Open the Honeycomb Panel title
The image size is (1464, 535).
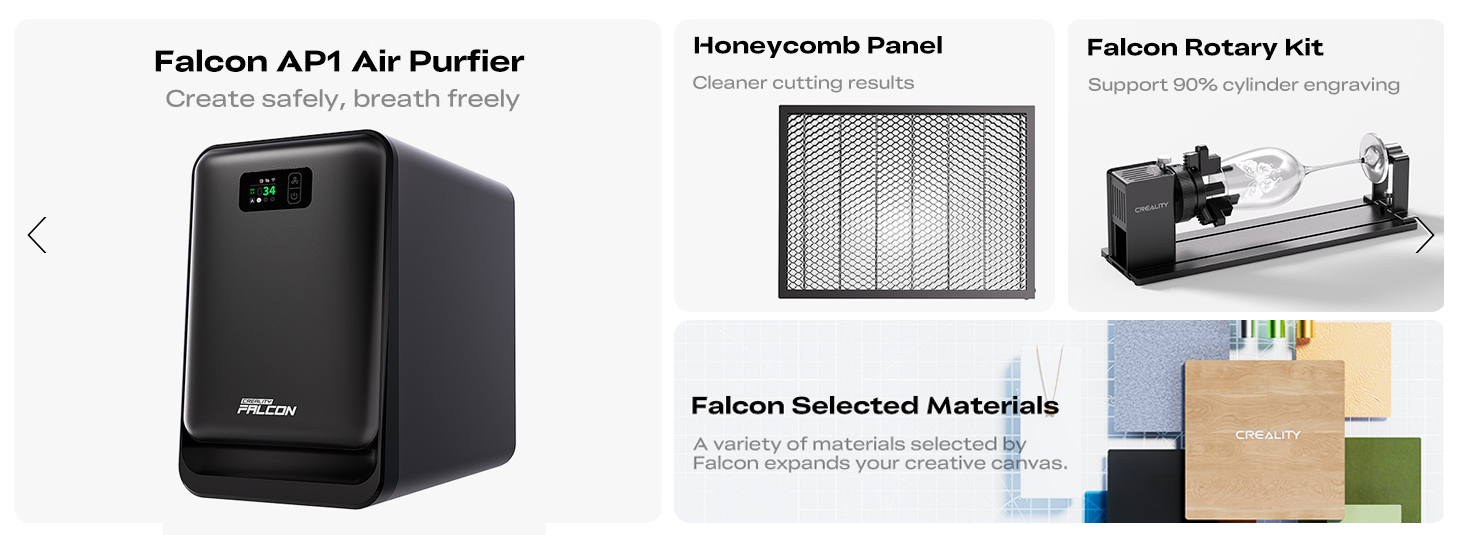coord(817,46)
